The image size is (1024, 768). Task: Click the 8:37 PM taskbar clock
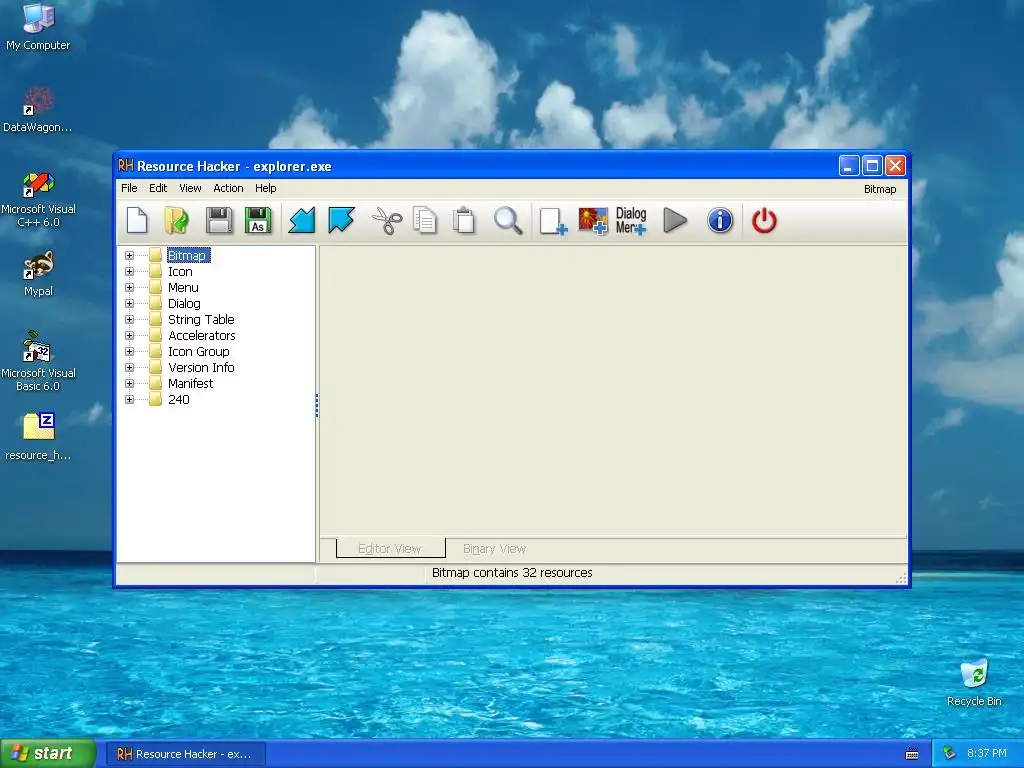tap(987, 754)
